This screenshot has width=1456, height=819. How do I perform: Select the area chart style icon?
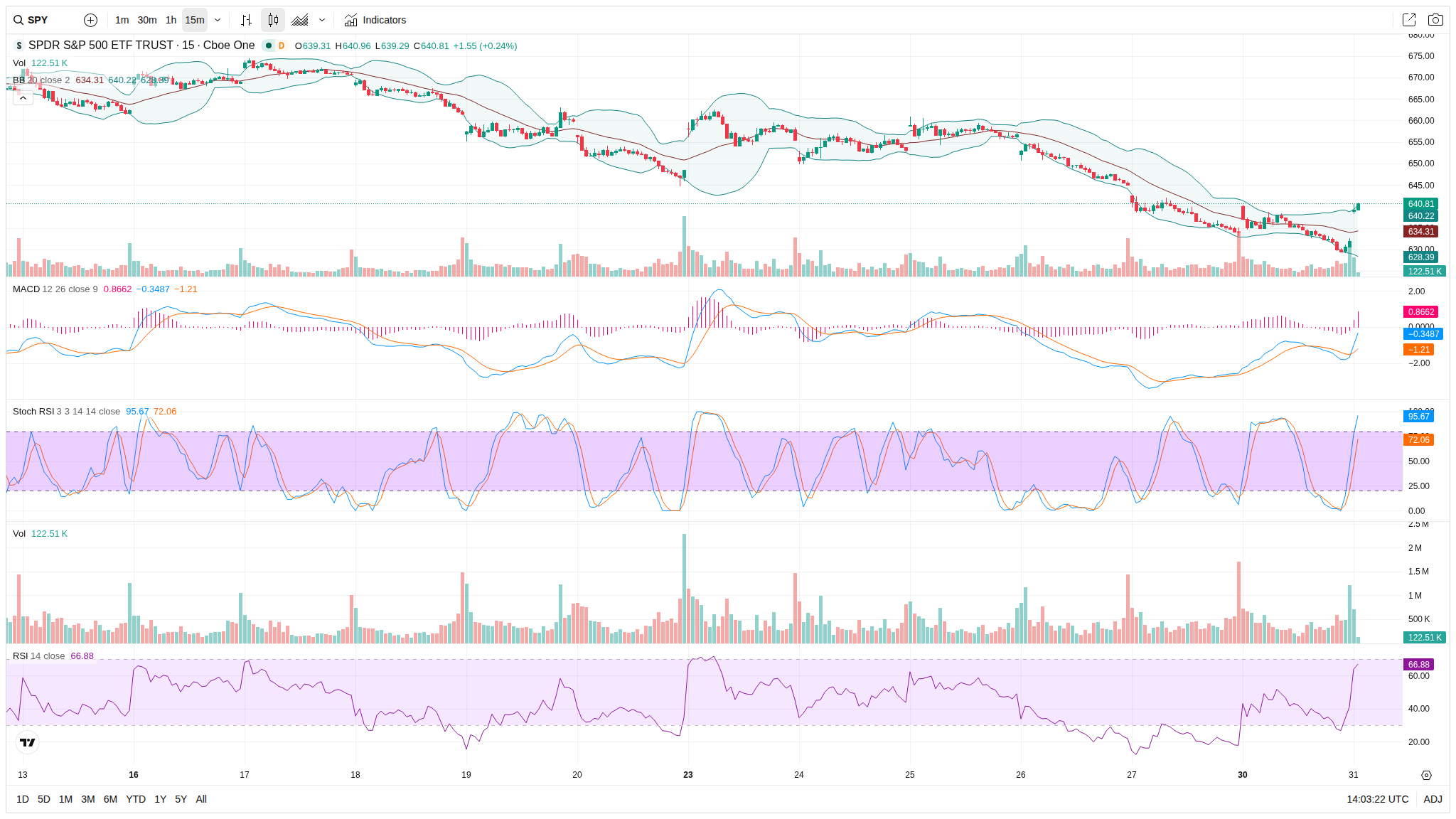pos(300,20)
